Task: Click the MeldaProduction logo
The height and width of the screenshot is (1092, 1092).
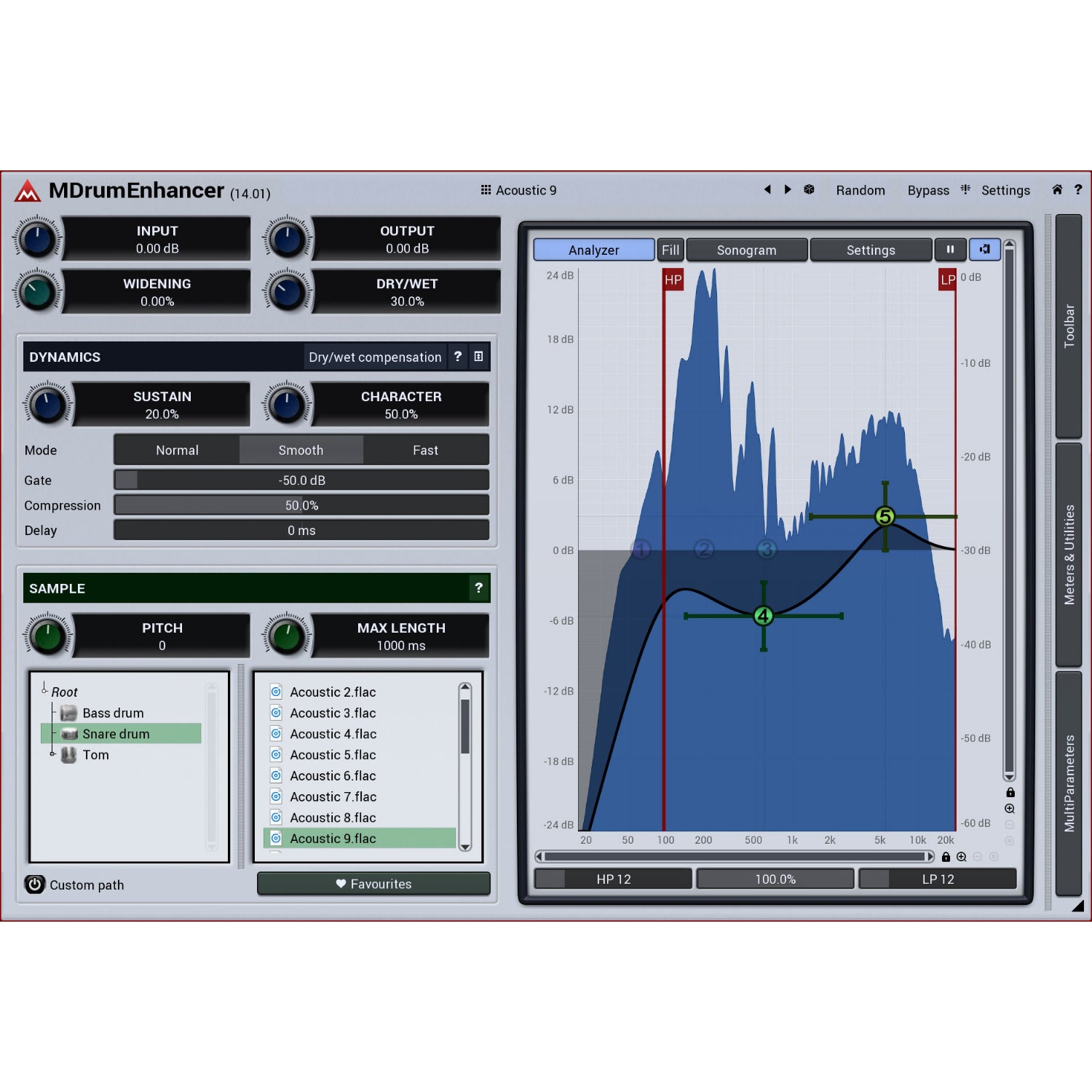Action: click(x=28, y=191)
